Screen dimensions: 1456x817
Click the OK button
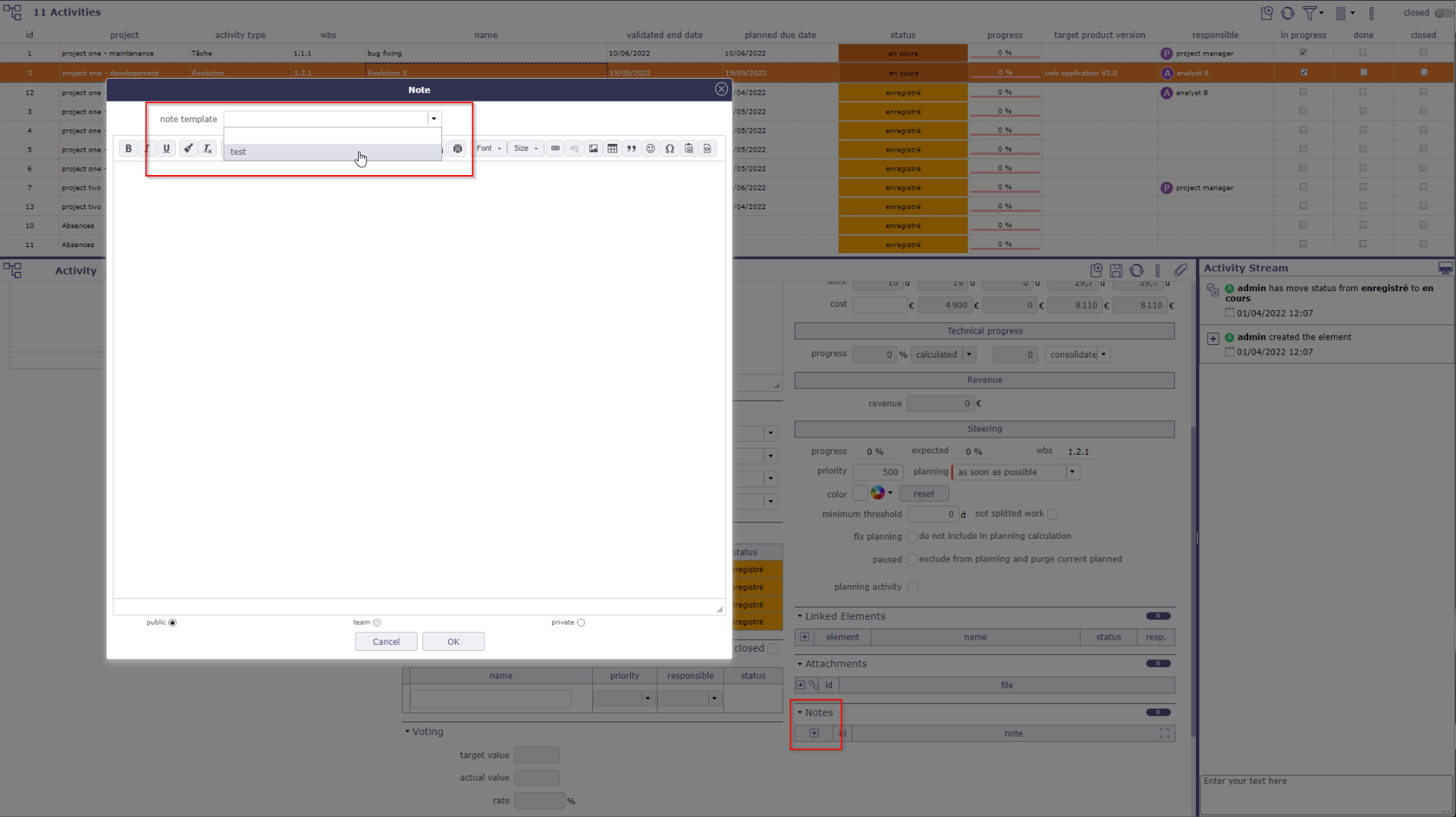[453, 642]
